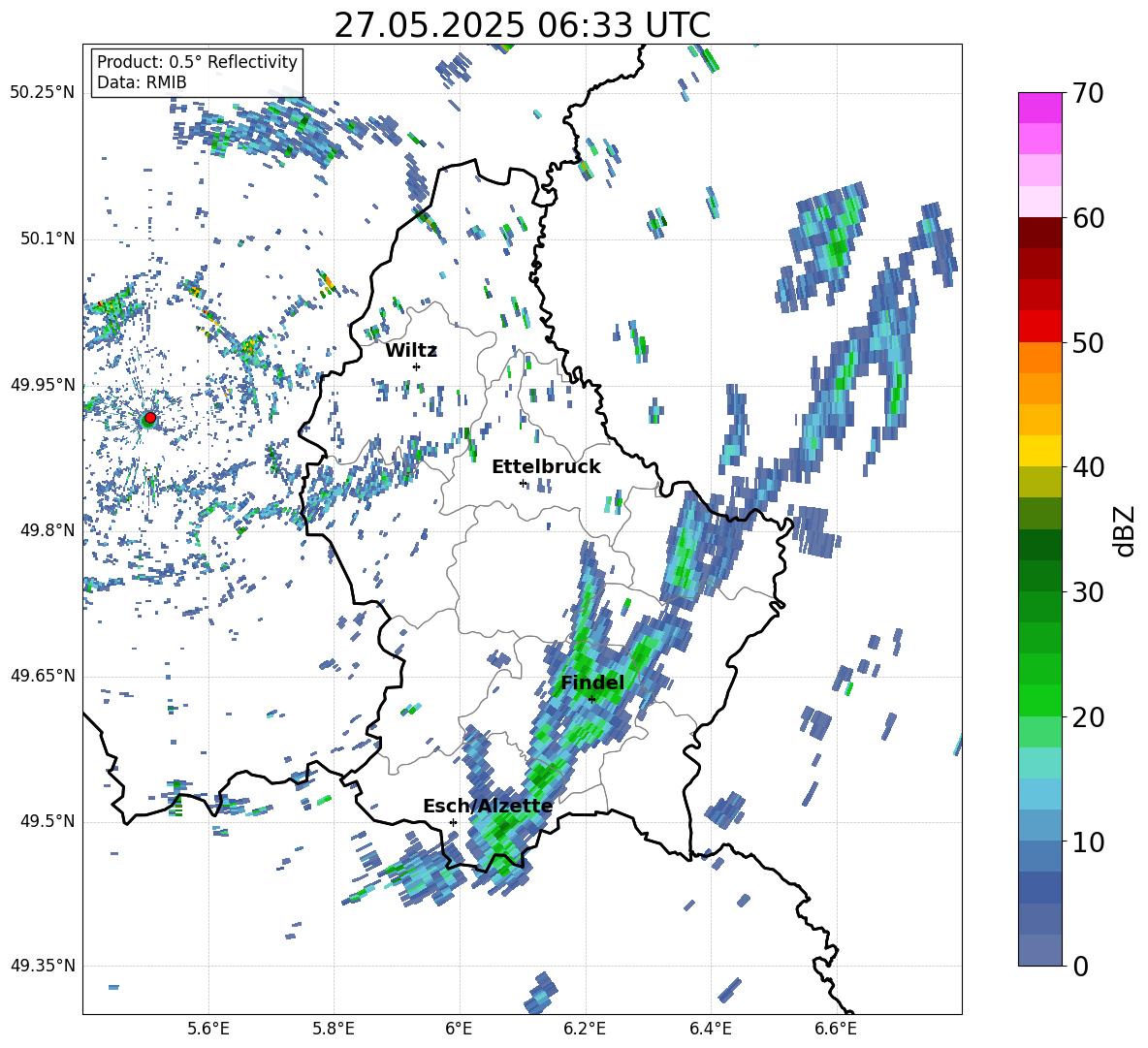The image size is (1148, 1048).
Task: Pick the dark green band at 30 dBZ
Action: [1039, 576]
